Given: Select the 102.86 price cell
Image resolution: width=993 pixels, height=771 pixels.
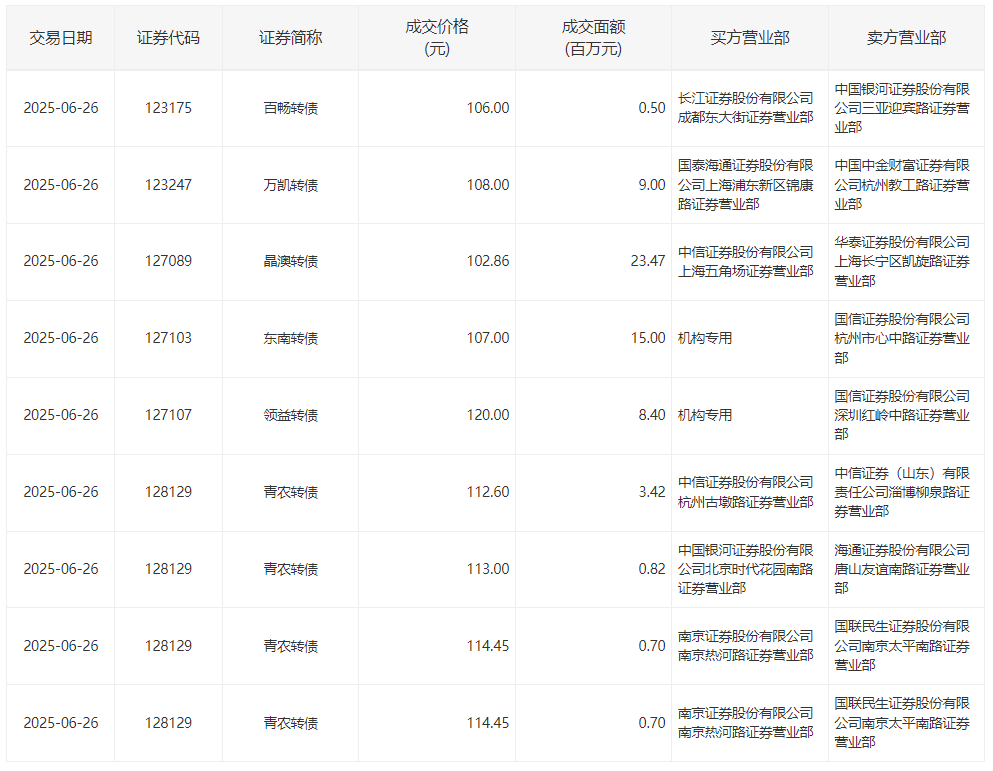Looking at the screenshot, I should tap(487, 261).
